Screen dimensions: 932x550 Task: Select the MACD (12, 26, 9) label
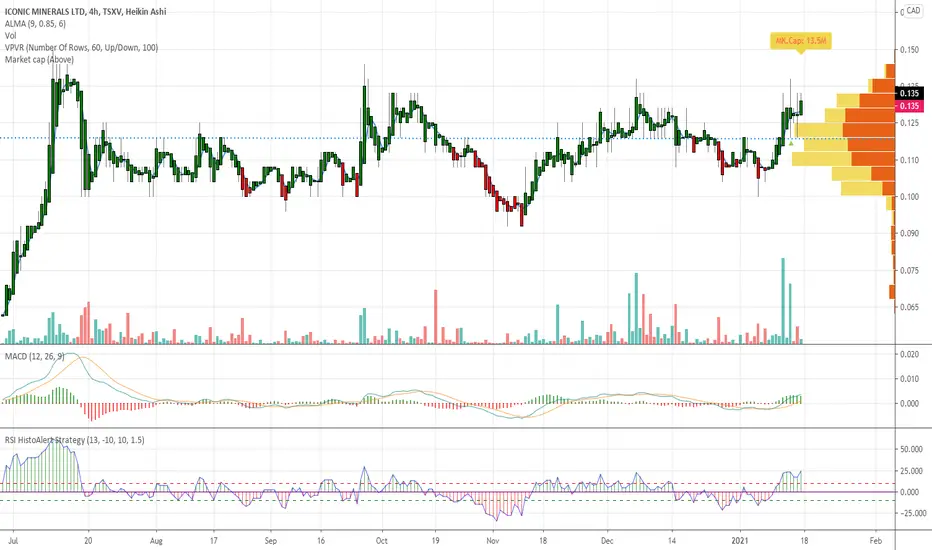pyautogui.click(x=34, y=356)
